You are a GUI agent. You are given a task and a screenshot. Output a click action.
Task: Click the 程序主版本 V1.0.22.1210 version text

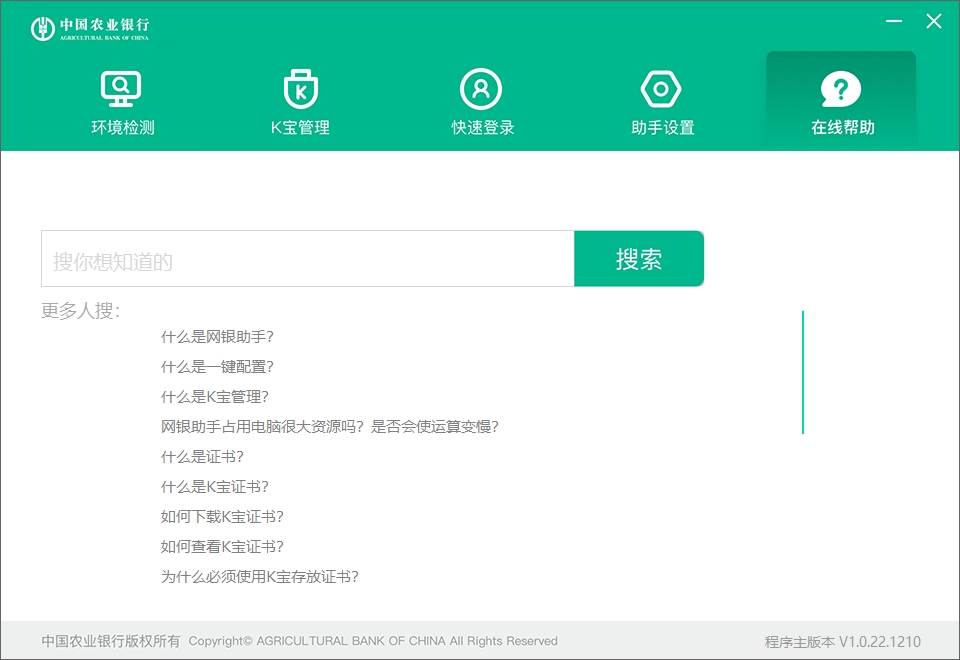(x=842, y=642)
